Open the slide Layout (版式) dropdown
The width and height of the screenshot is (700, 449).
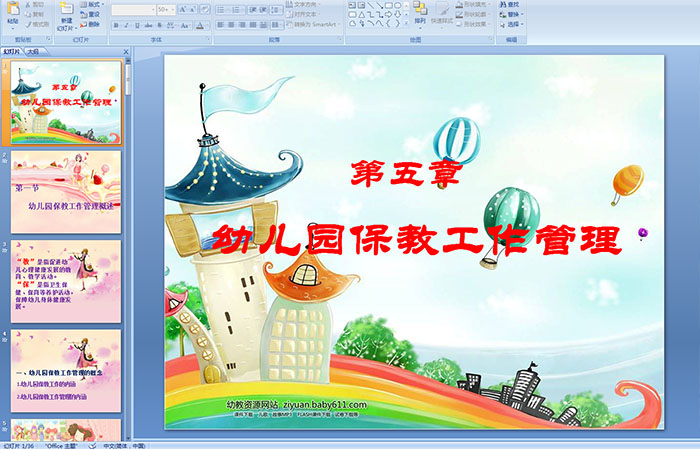tap(92, 4)
